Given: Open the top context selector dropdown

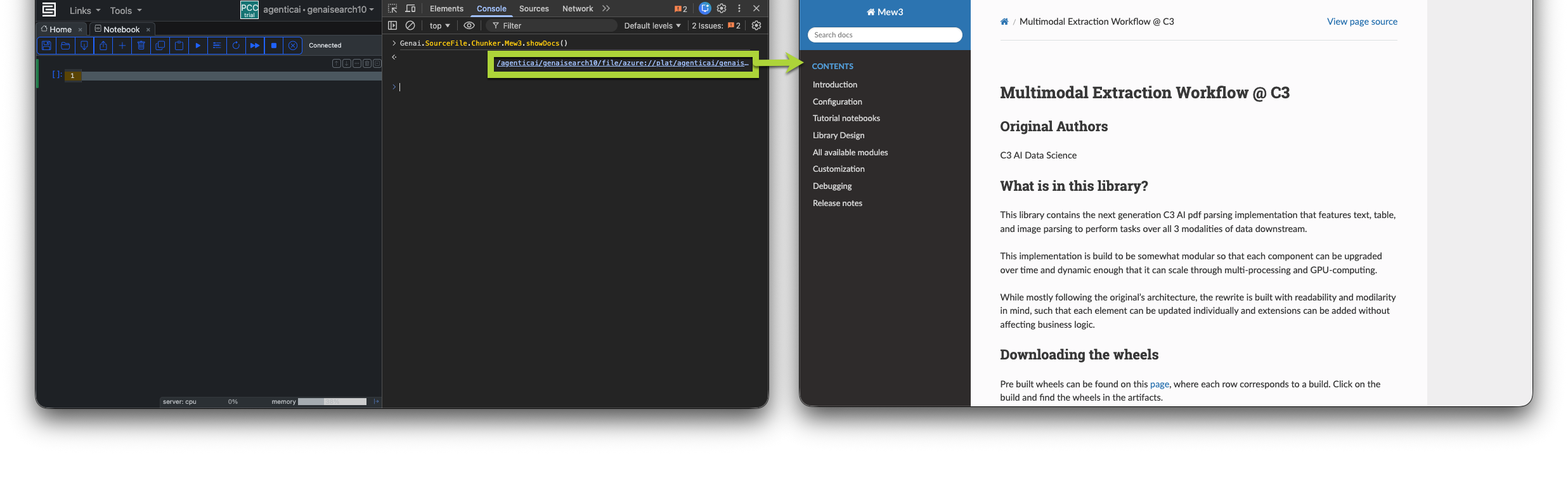Looking at the screenshot, I should [439, 25].
